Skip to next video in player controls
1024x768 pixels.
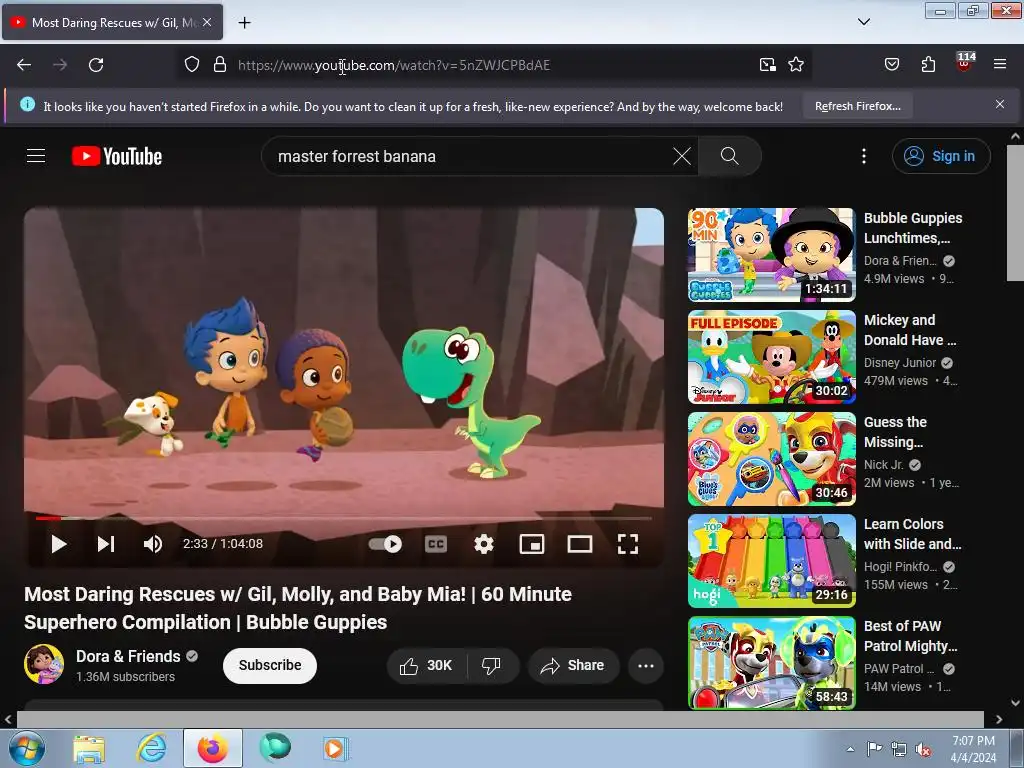click(106, 544)
